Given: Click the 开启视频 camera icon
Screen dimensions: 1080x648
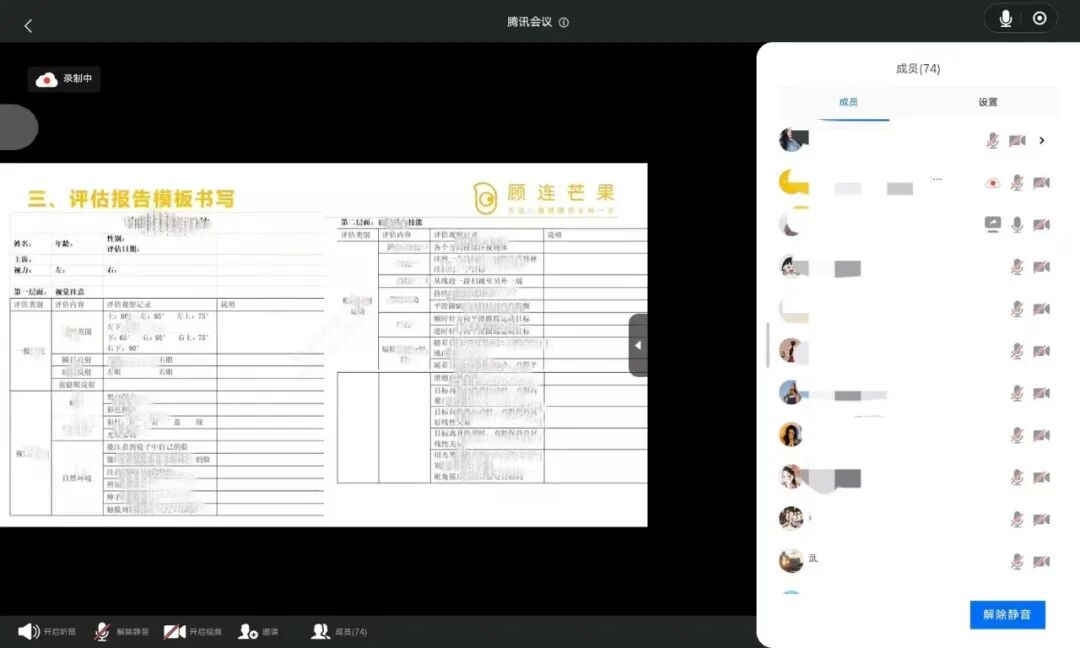Looking at the screenshot, I should (x=174, y=631).
